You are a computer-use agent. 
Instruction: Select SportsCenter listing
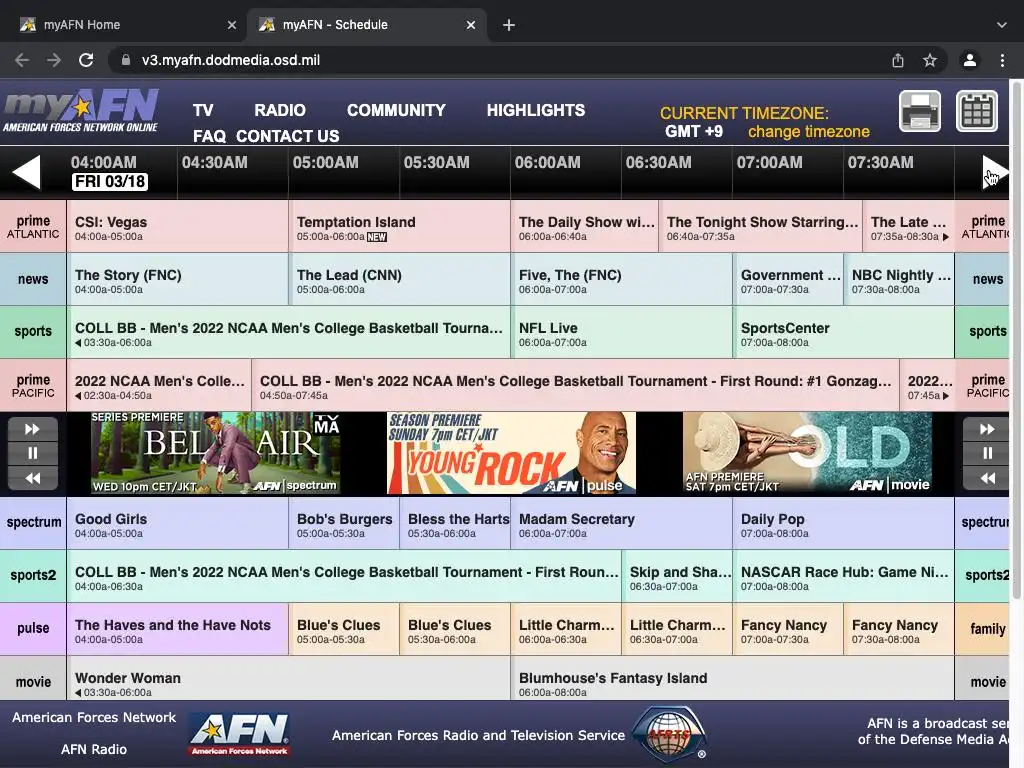pyautogui.click(x=844, y=332)
